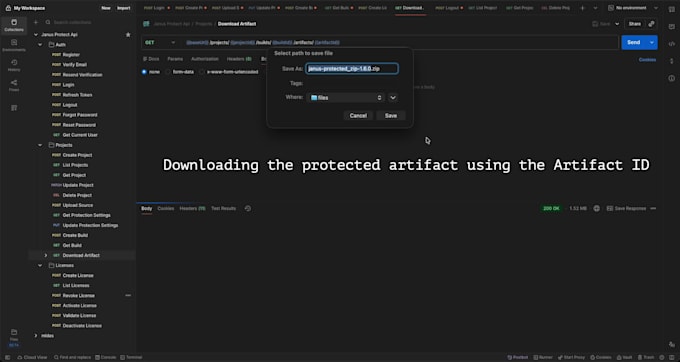This screenshot has width=680, height=362.
Task: Click the request URL field
Action: tap(399, 42)
